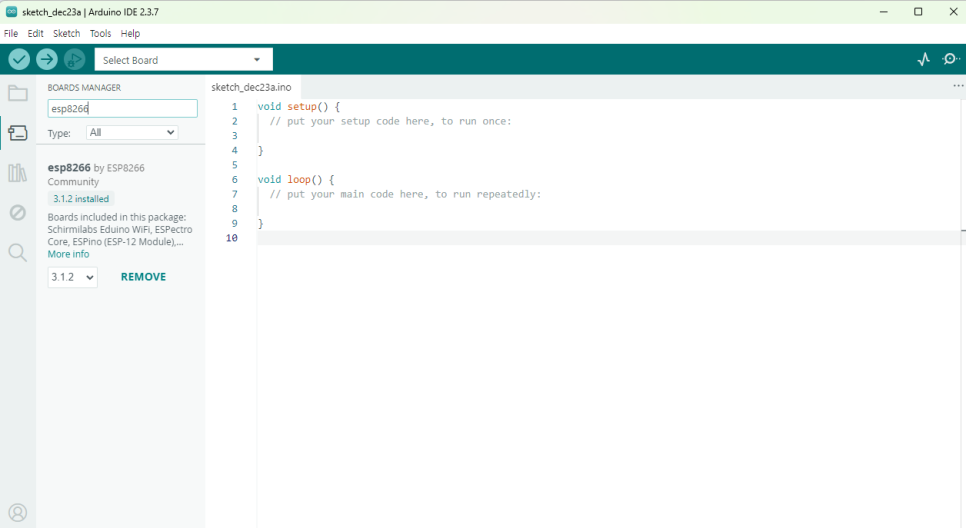The height and width of the screenshot is (528, 966).
Task: Click line number 1 in gutter
Action: (234, 107)
